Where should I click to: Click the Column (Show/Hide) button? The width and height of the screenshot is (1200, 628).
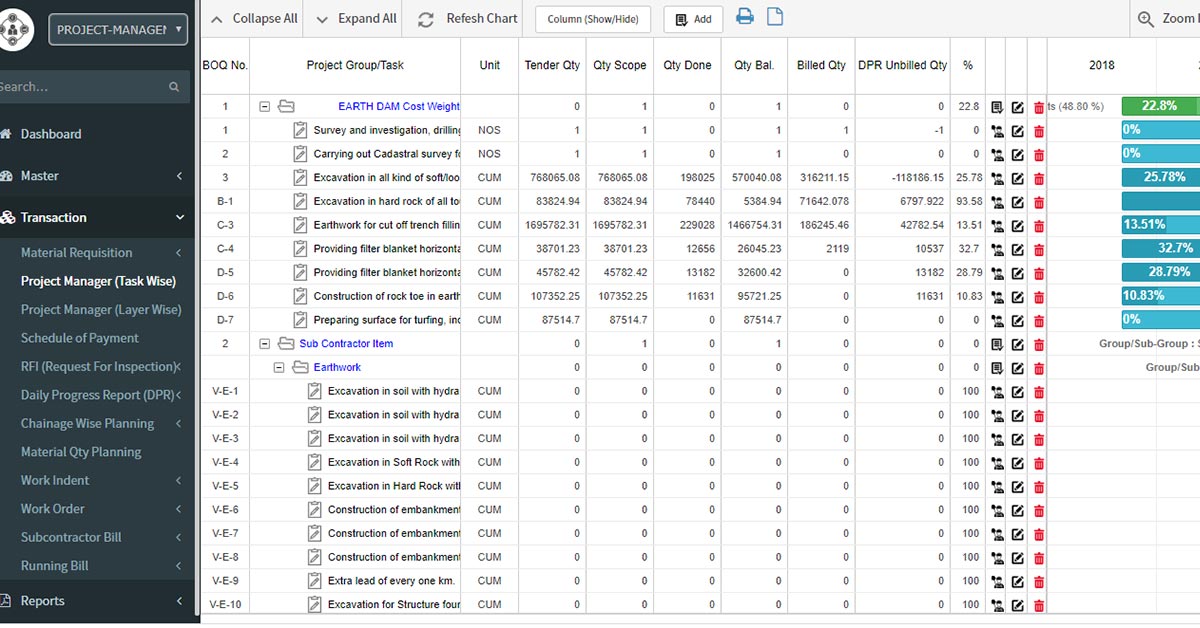(x=593, y=19)
